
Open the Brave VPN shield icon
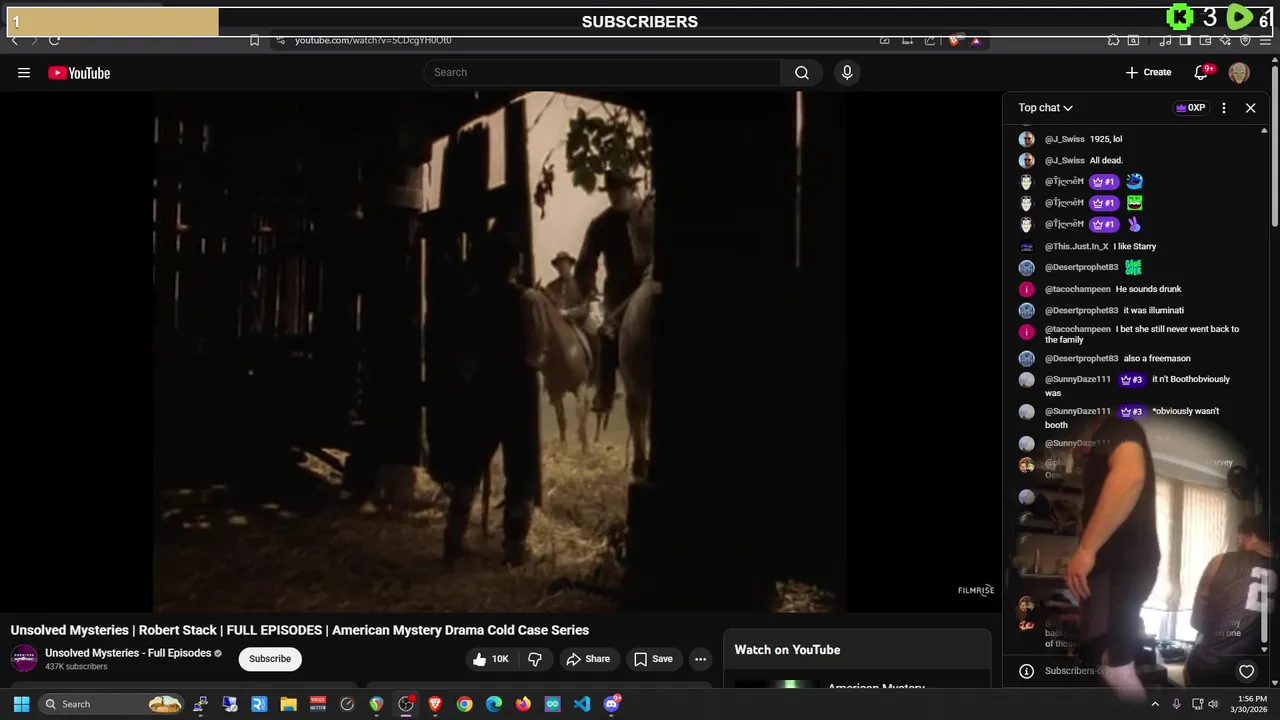(1245, 40)
